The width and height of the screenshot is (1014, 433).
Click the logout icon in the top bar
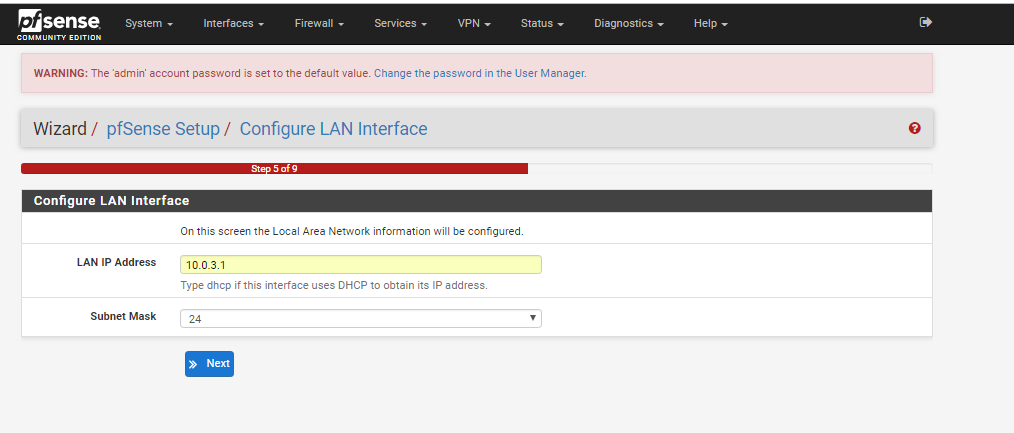point(925,23)
